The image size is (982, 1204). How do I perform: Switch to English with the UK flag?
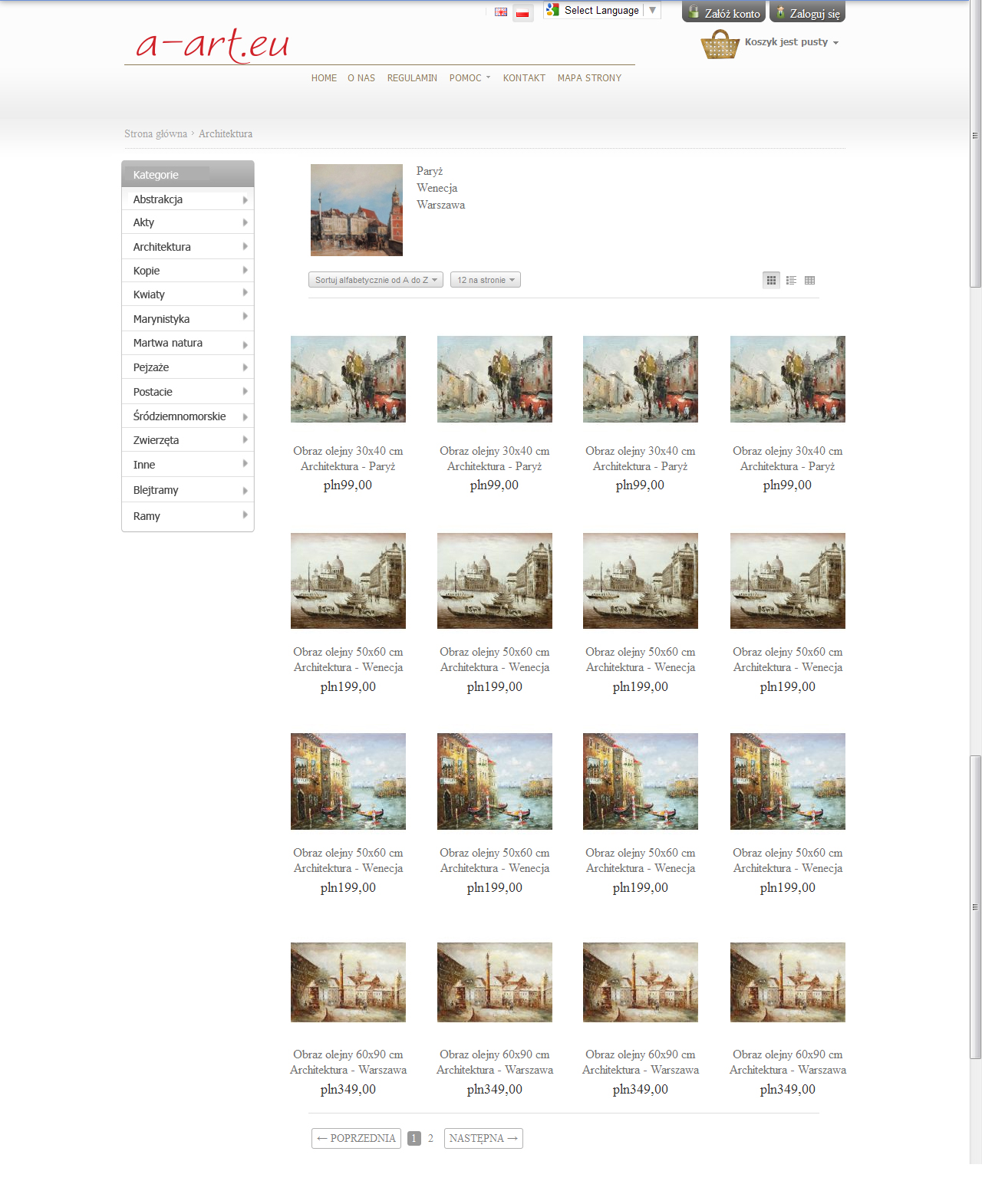click(x=501, y=12)
